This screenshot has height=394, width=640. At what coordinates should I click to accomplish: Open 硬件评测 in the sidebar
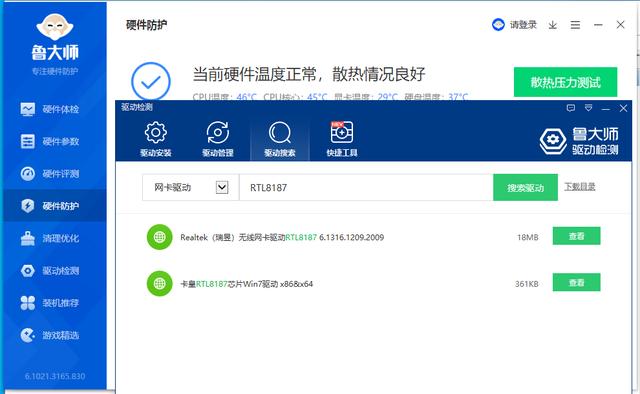click(54, 174)
